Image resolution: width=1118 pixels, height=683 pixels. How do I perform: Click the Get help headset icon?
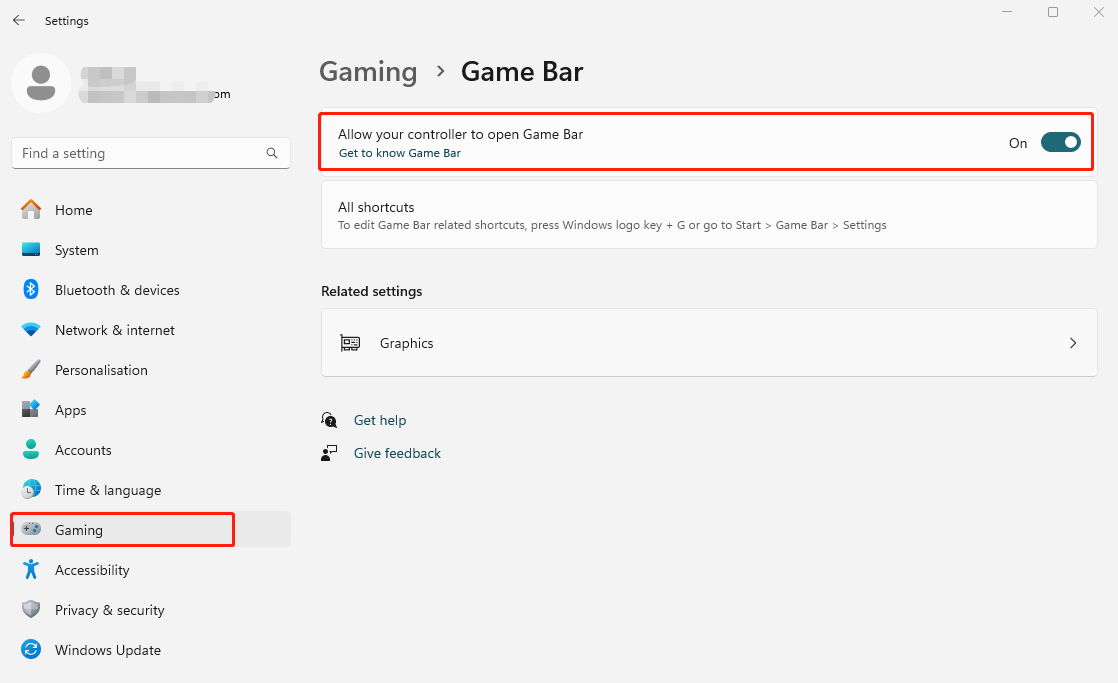point(329,420)
